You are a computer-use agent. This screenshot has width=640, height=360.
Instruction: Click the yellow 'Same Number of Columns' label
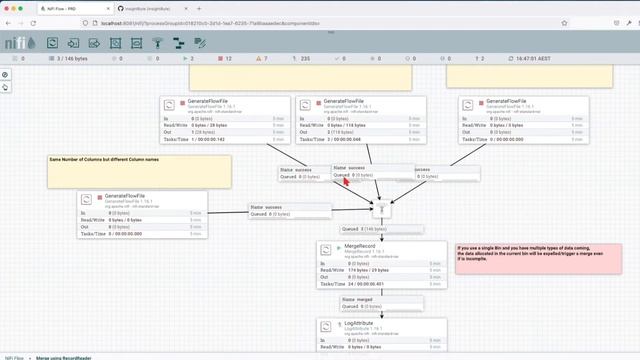tap(140, 171)
